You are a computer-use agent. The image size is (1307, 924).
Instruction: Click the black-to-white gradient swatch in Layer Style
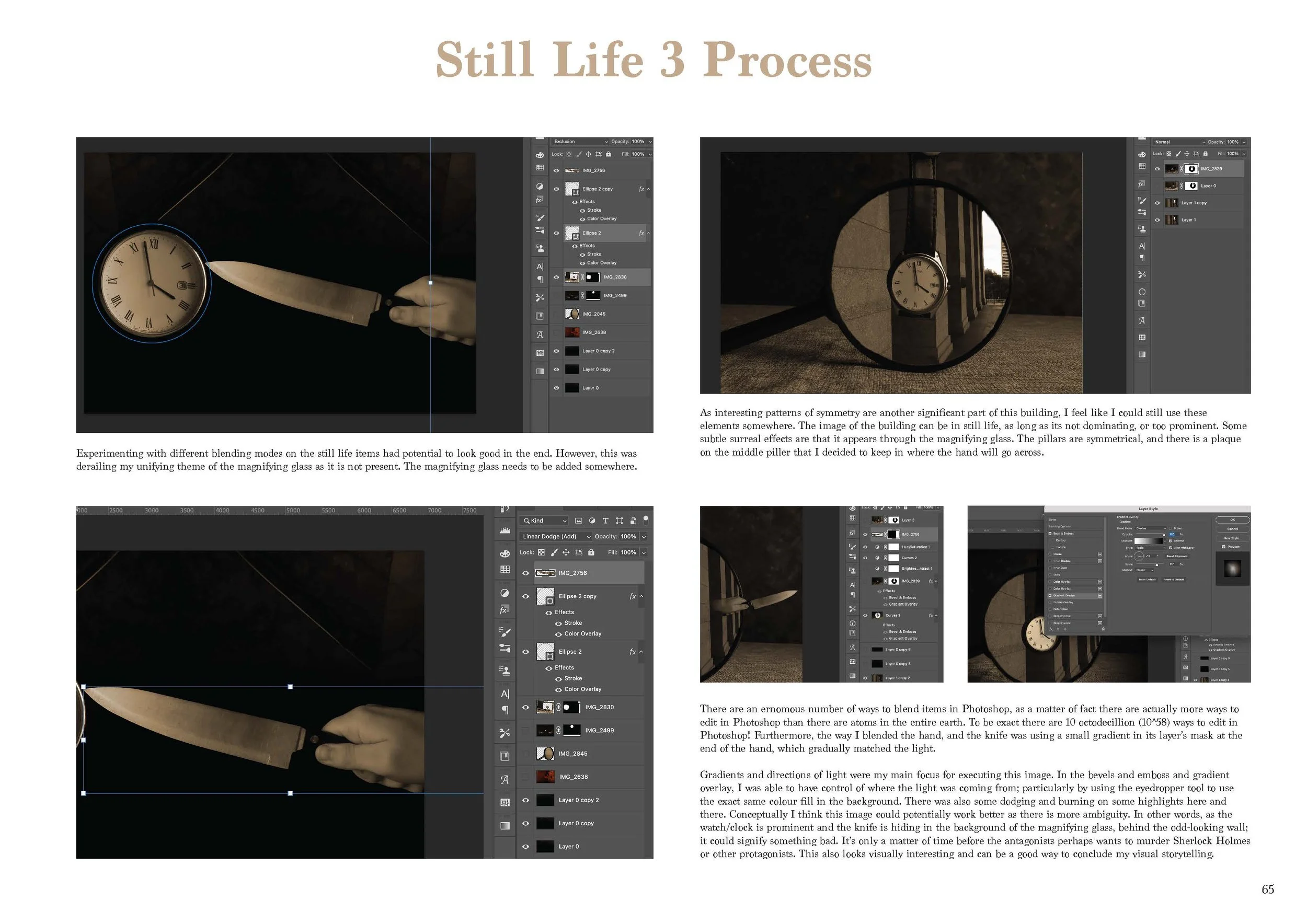[x=1149, y=541]
